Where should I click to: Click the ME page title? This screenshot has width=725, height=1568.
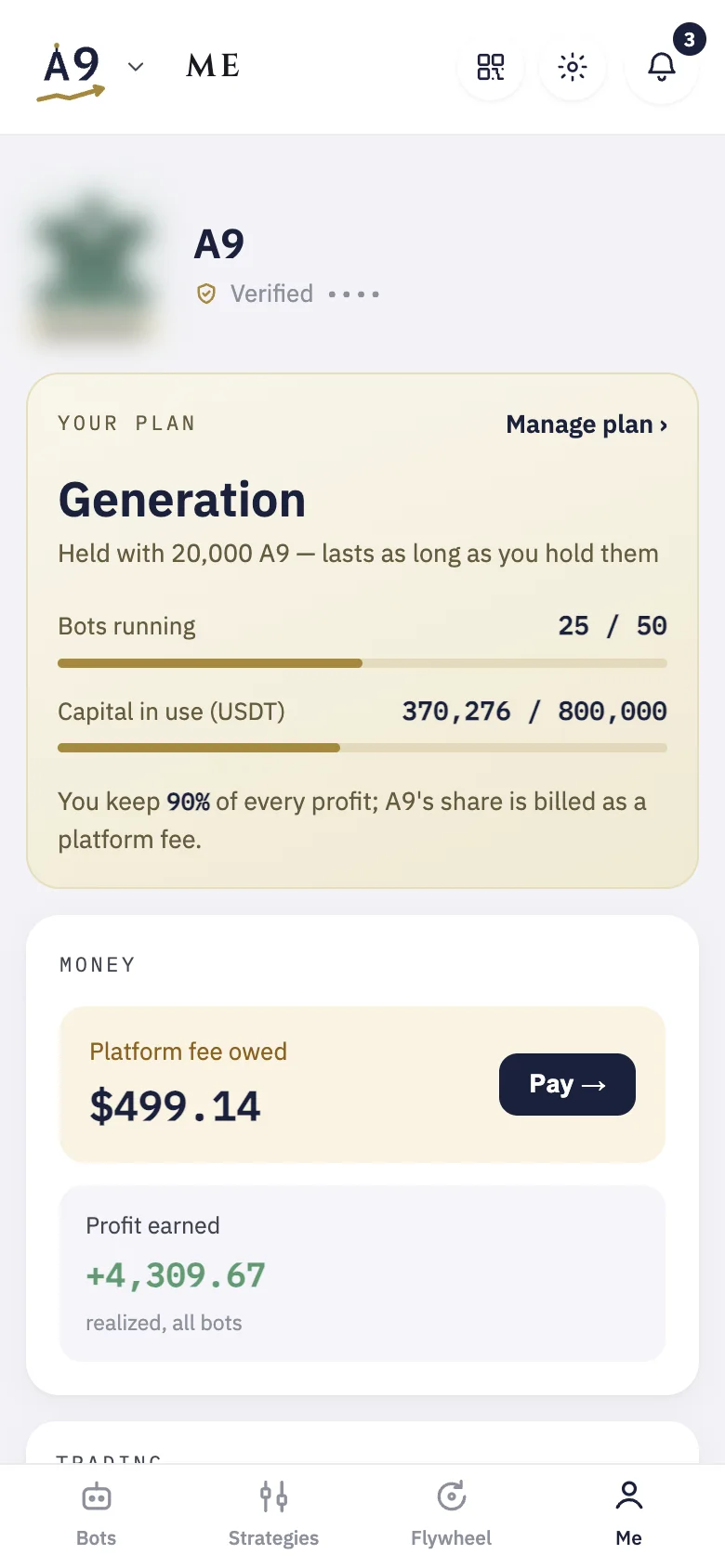point(214,66)
